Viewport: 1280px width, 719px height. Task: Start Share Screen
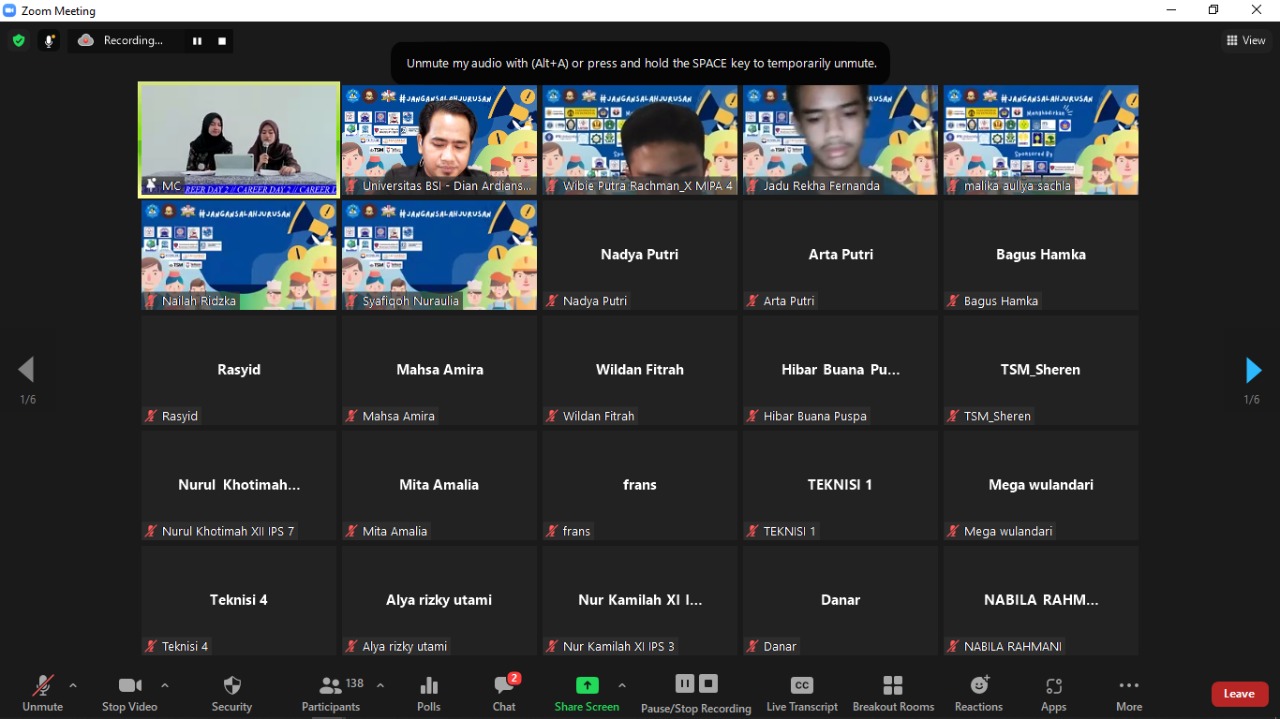point(587,693)
